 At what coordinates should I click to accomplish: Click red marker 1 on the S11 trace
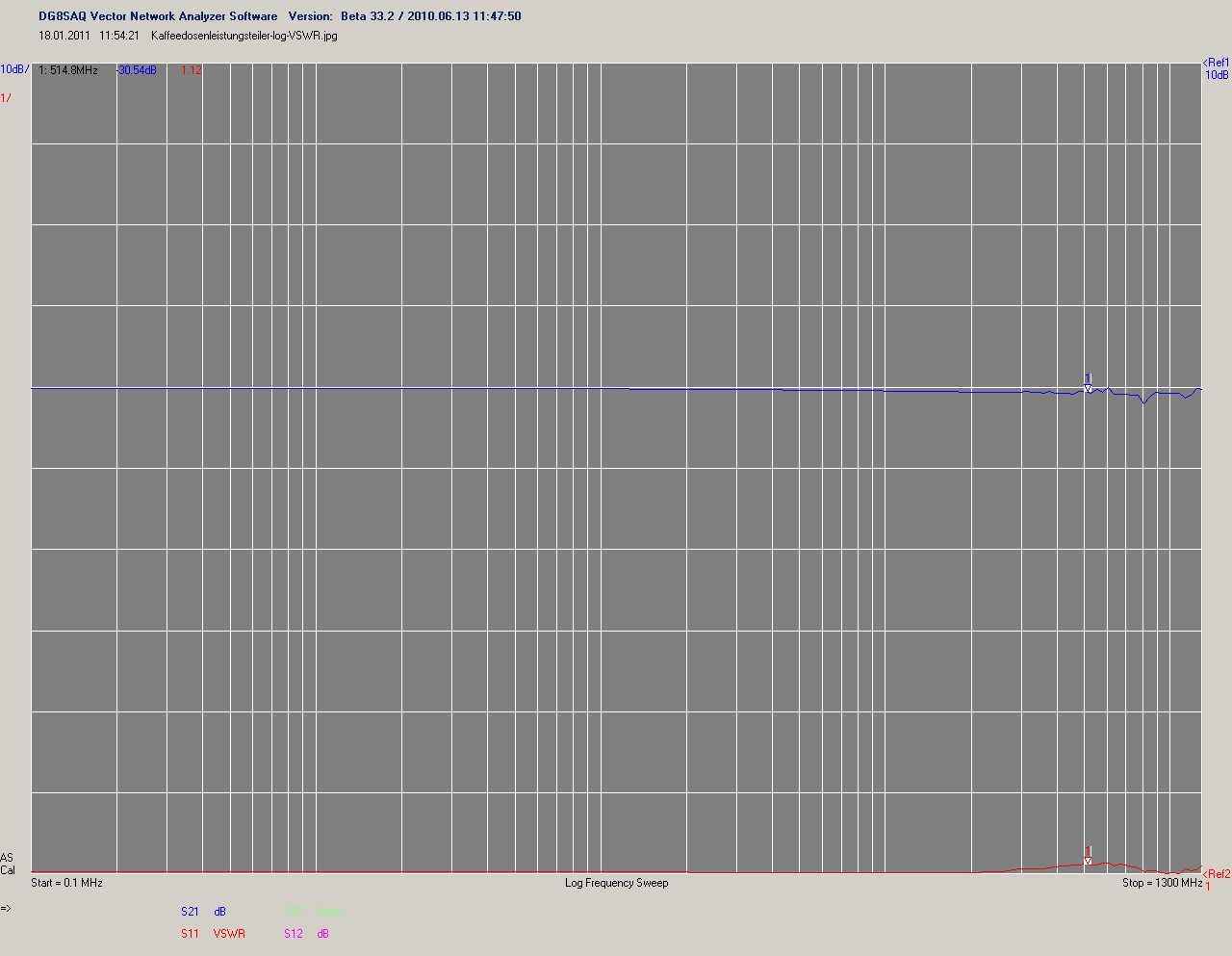point(1088,856)
